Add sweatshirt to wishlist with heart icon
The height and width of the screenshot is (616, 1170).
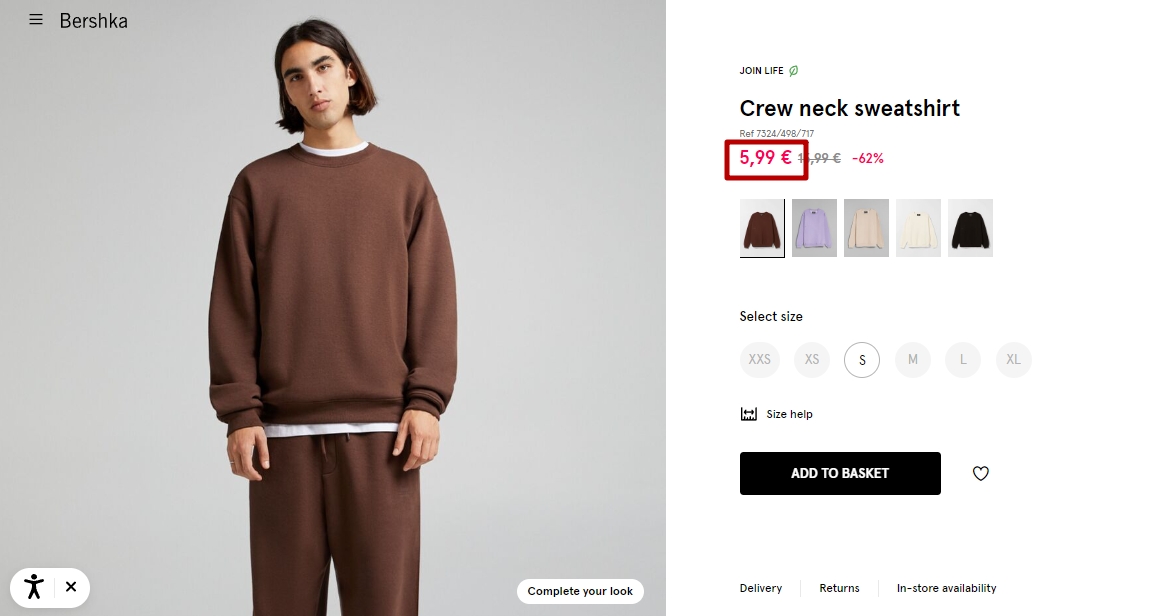(x=980, y=474)
